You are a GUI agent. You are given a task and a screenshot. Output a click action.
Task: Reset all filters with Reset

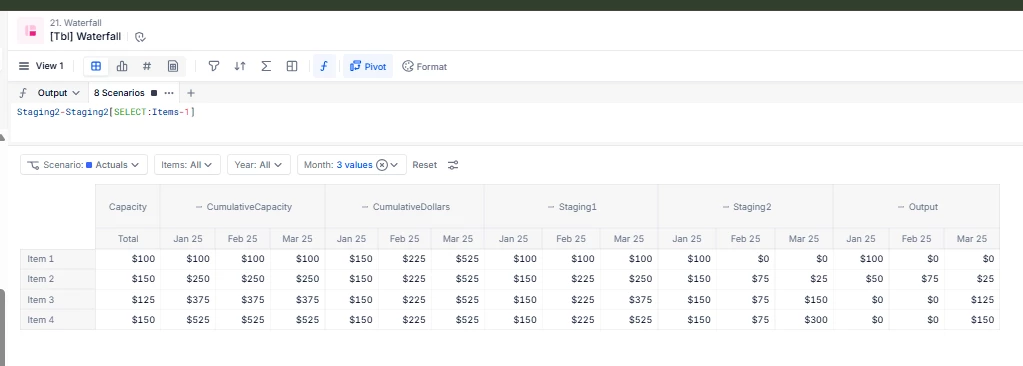click(425, 164)
